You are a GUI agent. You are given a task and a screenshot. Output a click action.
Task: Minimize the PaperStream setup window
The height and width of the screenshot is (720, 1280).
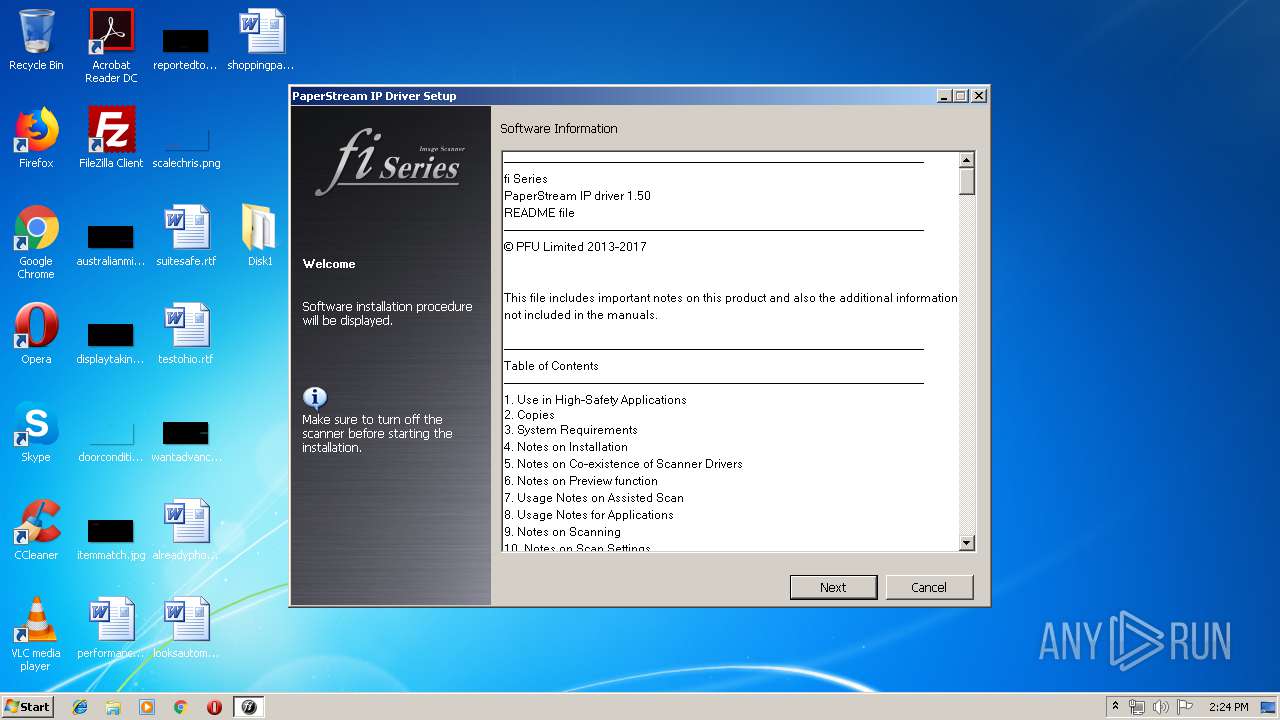(944, 96)
